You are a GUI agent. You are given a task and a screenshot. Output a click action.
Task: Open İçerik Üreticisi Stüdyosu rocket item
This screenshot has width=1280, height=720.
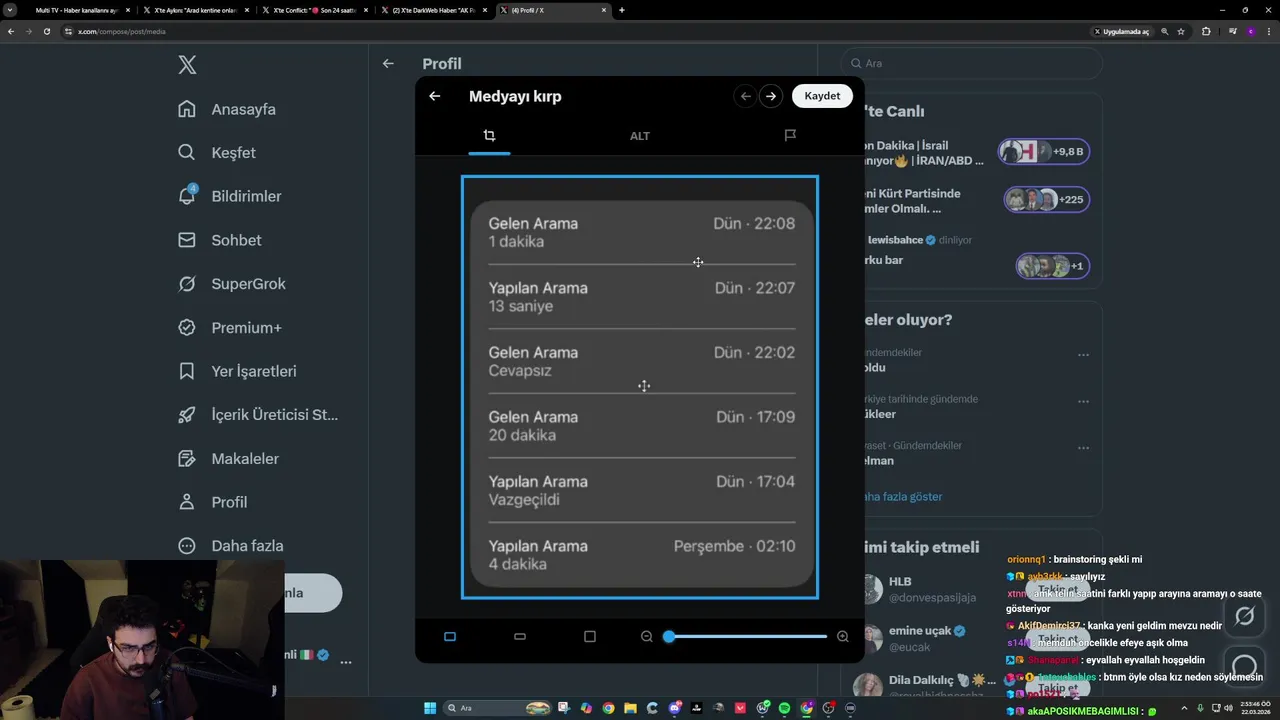[257, 415]
